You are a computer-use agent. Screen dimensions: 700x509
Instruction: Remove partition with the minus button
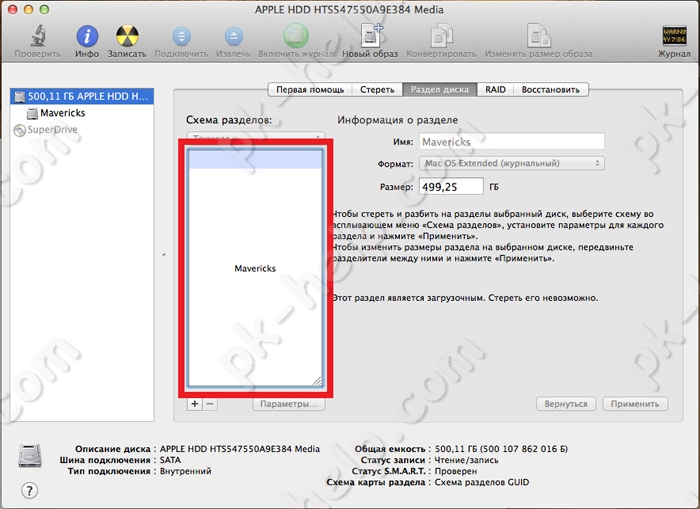[210, 404]
